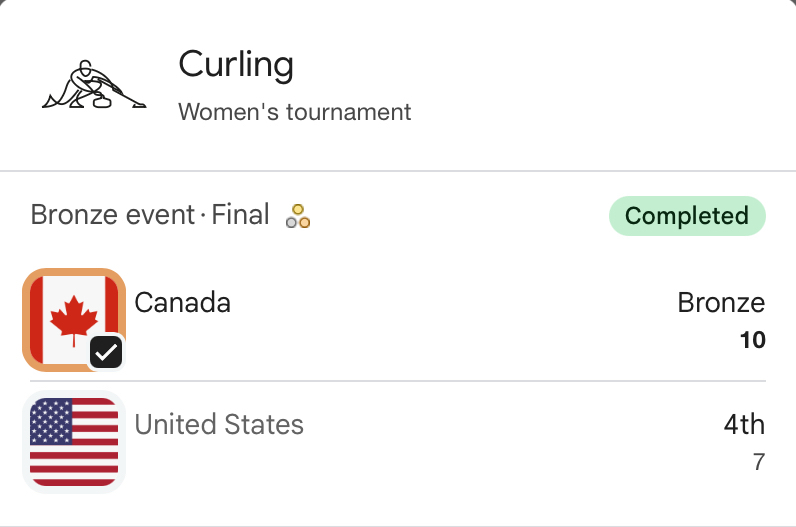Click the United States score of 7

pyautogui.click(x=759, y=462)
